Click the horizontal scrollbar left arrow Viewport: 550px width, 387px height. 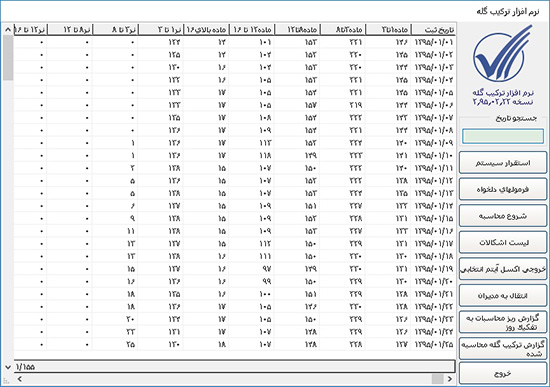click(20, 379)
